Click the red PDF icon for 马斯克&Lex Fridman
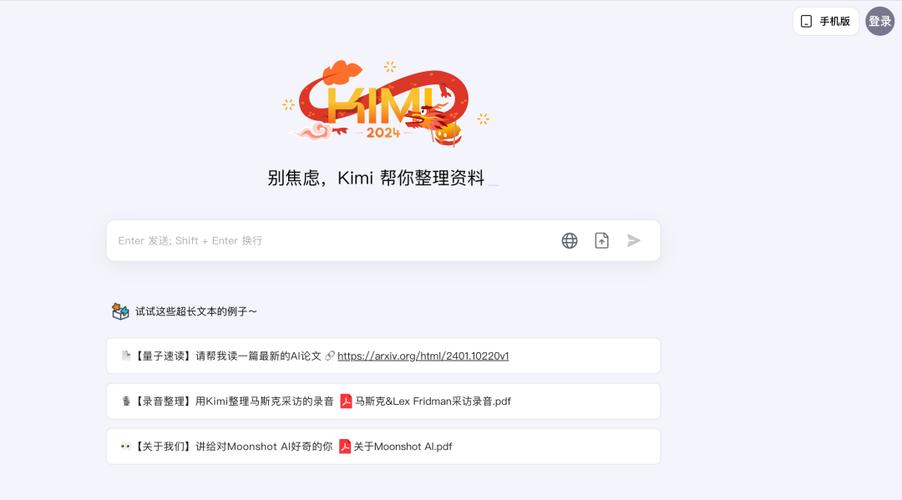Viewport: 902px width, 500px height. tap(346, 401)
